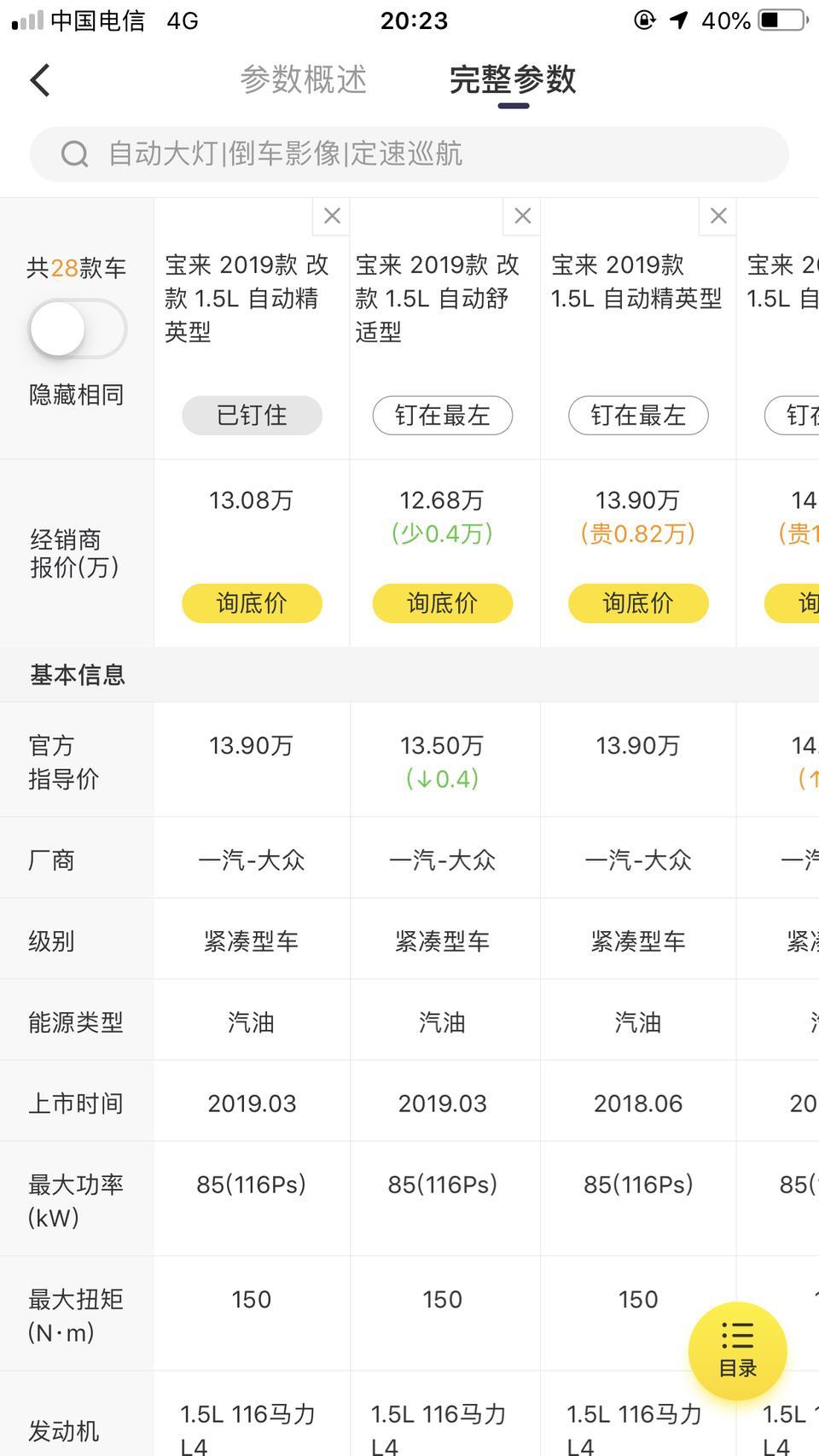Viewport: 819px width, 1456px height.
Task: Tap the 共28款车 count label
Action: pyautogui.click(x=77, y=268)
